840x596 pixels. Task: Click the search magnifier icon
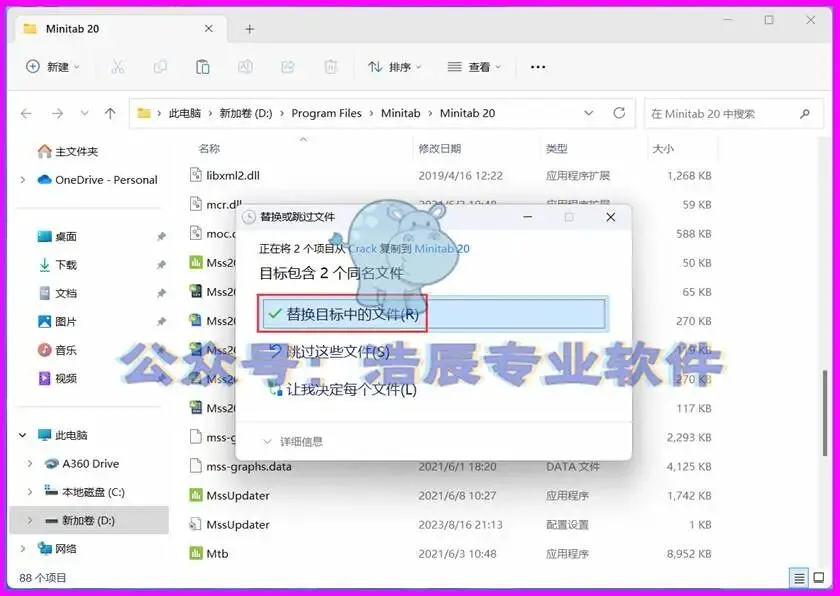pos(805,114)
